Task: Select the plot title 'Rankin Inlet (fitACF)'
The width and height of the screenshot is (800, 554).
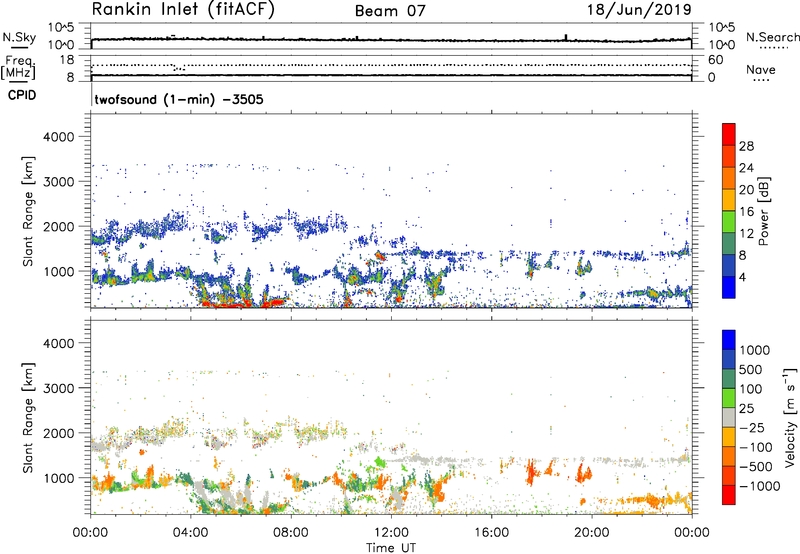Action: 183,10
